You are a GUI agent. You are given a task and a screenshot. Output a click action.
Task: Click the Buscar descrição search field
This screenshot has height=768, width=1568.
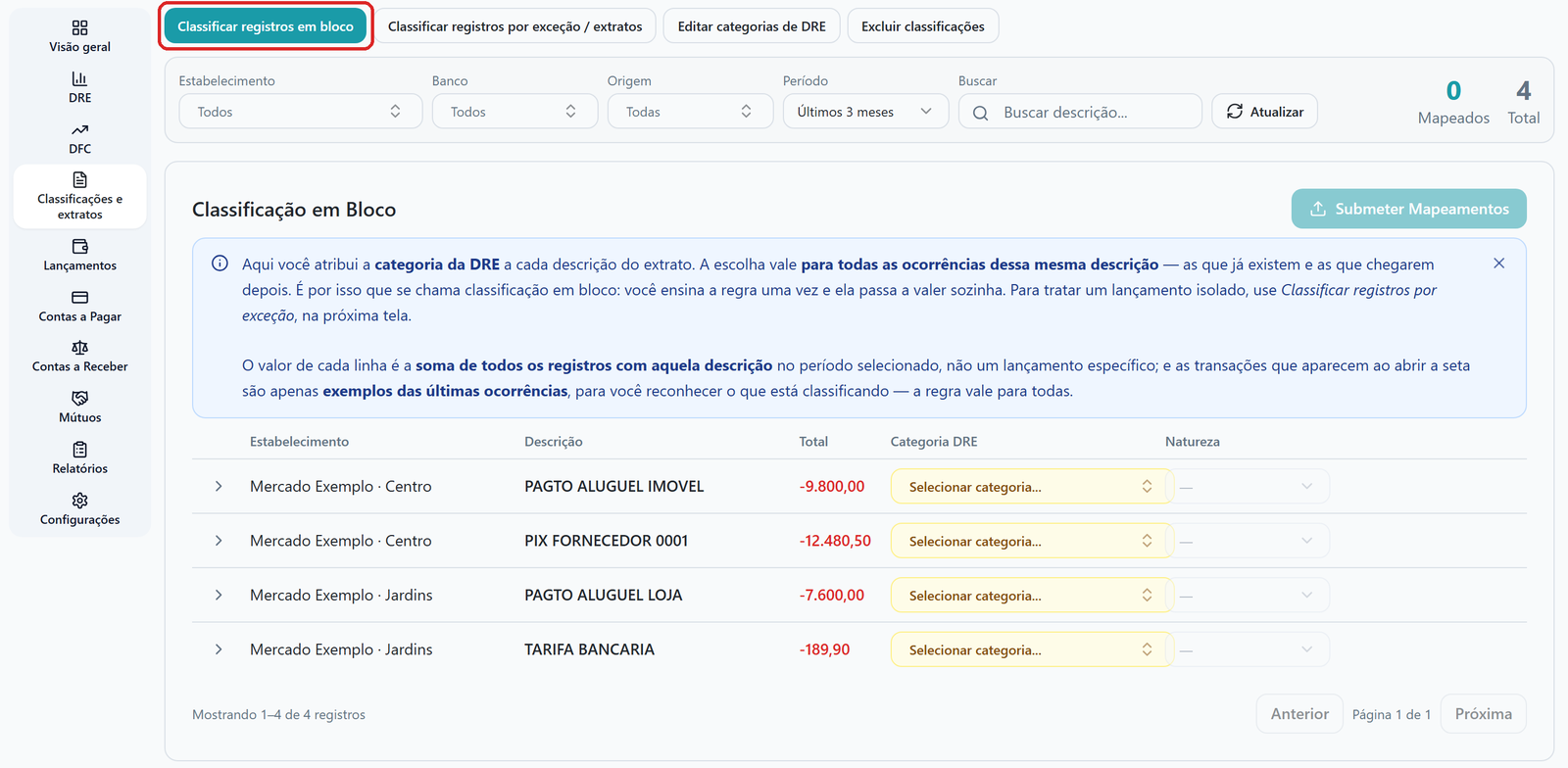pyautogui.click(x=1080, y=112)
